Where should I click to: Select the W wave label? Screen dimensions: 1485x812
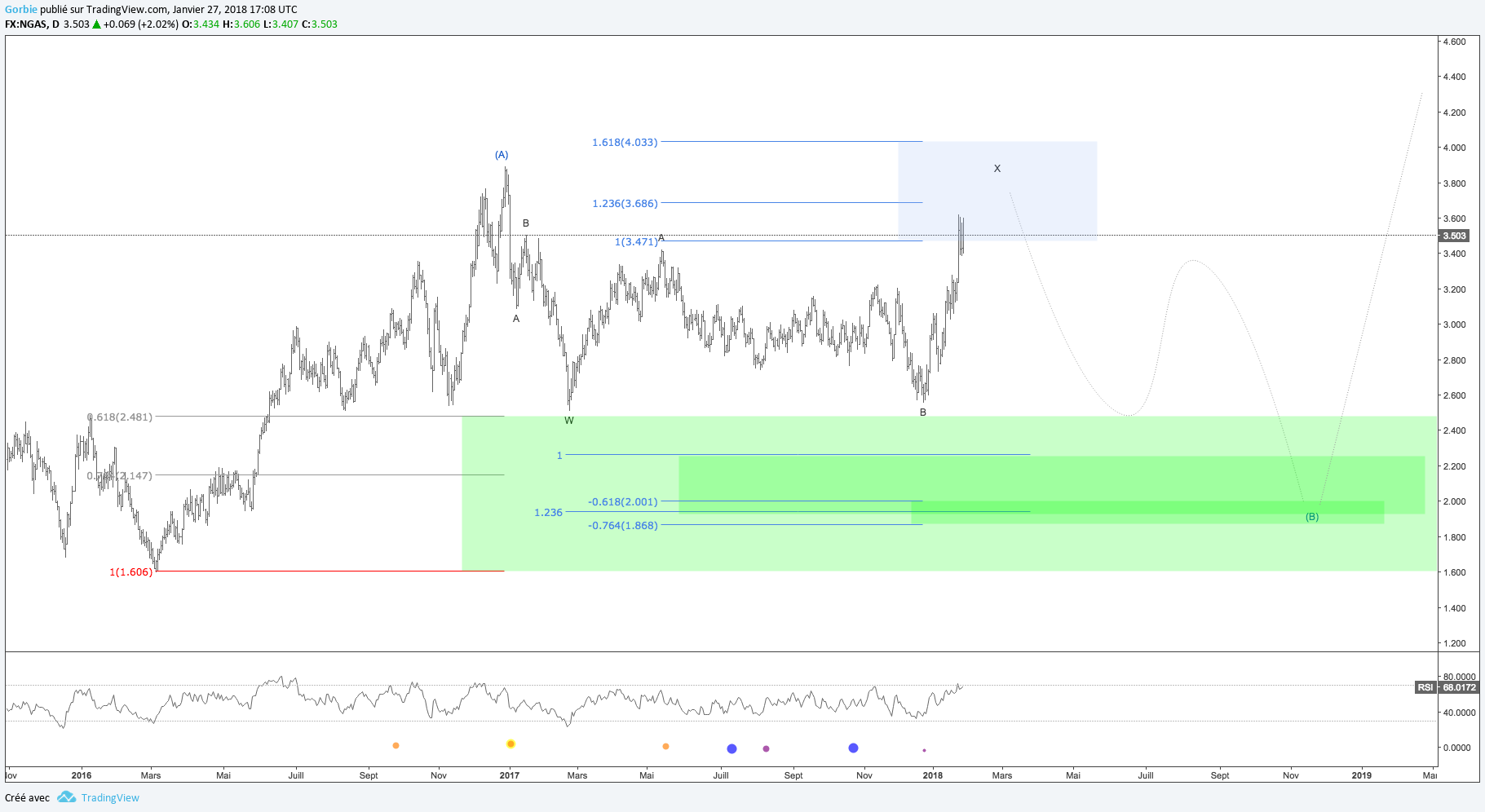pos(569,421)
